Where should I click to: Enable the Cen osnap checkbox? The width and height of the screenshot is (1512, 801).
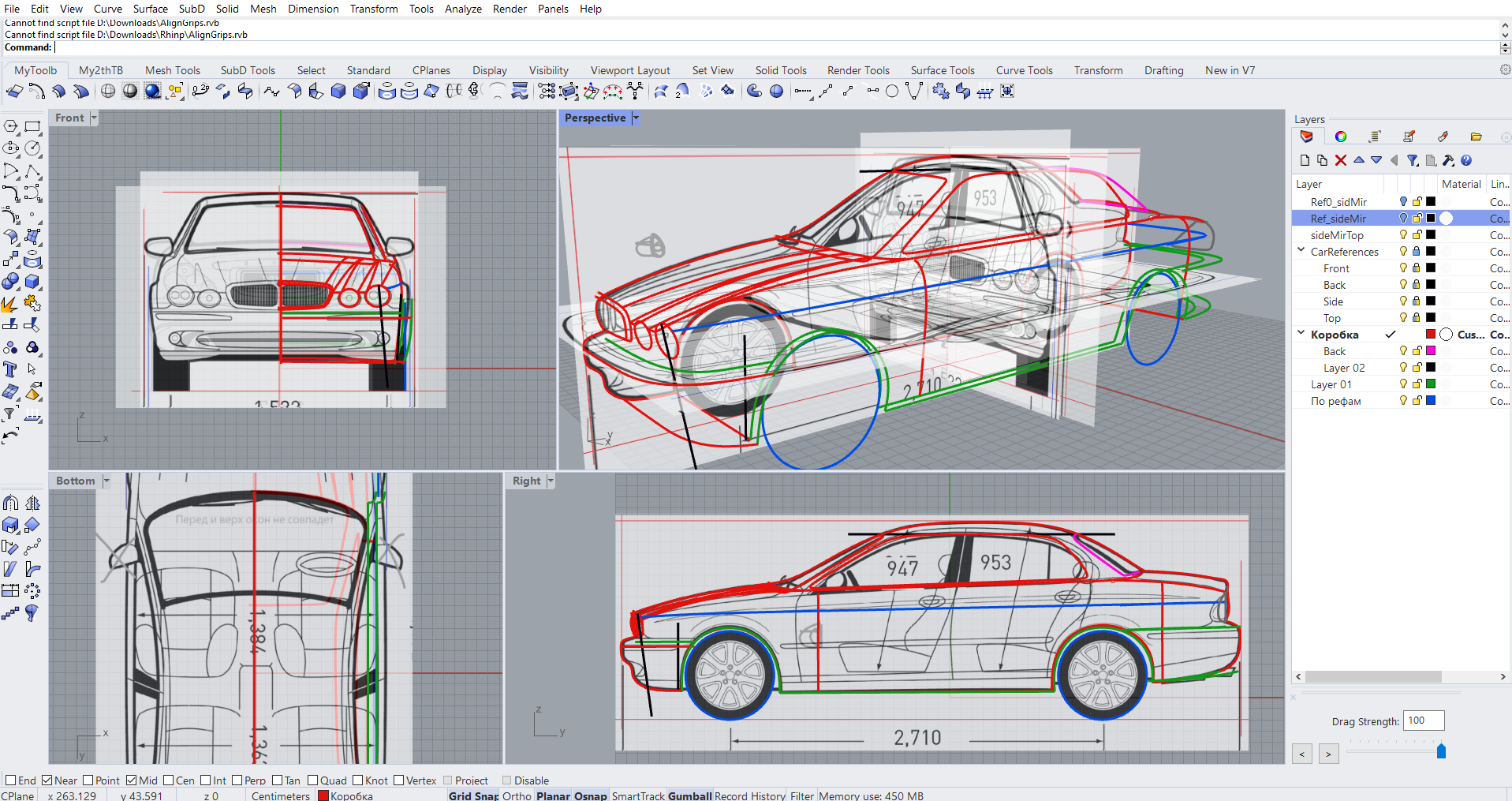pyautogui.click(x=168, y=780)
